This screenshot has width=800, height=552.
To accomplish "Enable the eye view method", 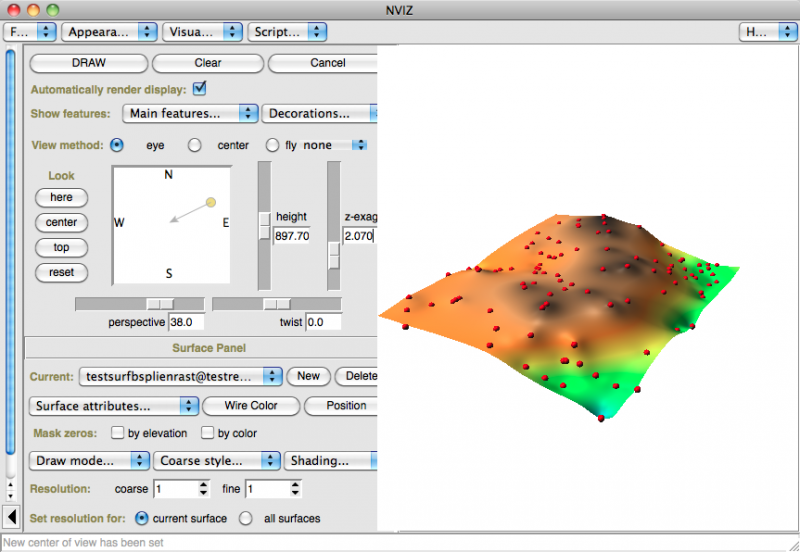I will pos(118,145).
